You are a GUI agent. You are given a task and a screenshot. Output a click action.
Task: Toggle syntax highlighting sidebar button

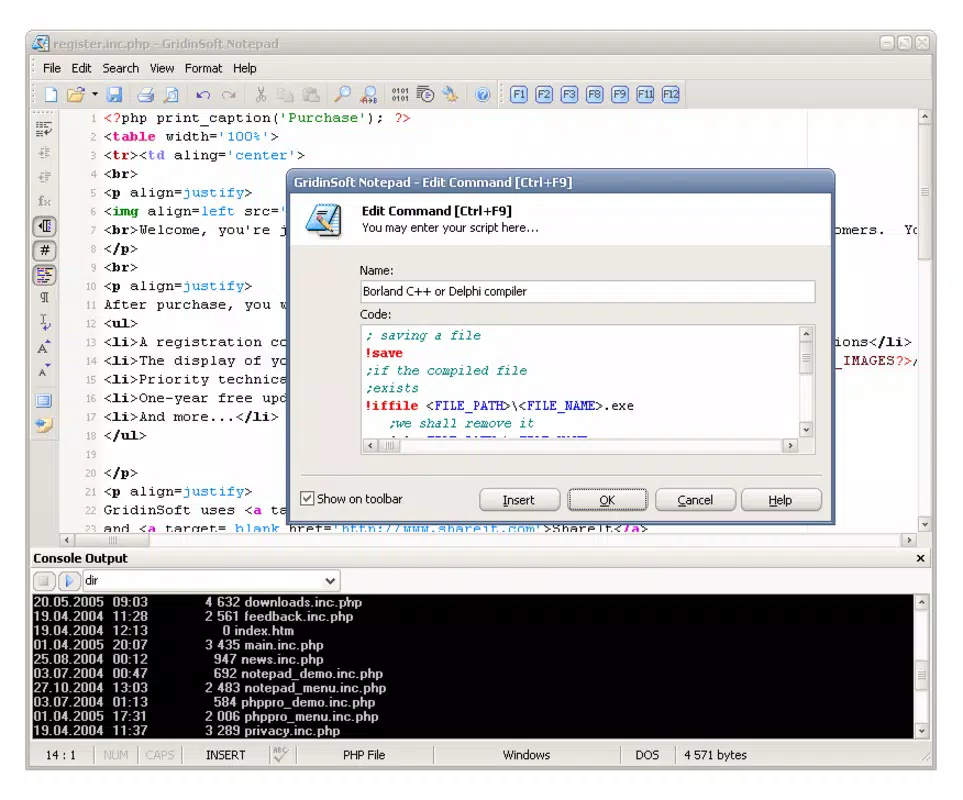(x=45, y=275)
